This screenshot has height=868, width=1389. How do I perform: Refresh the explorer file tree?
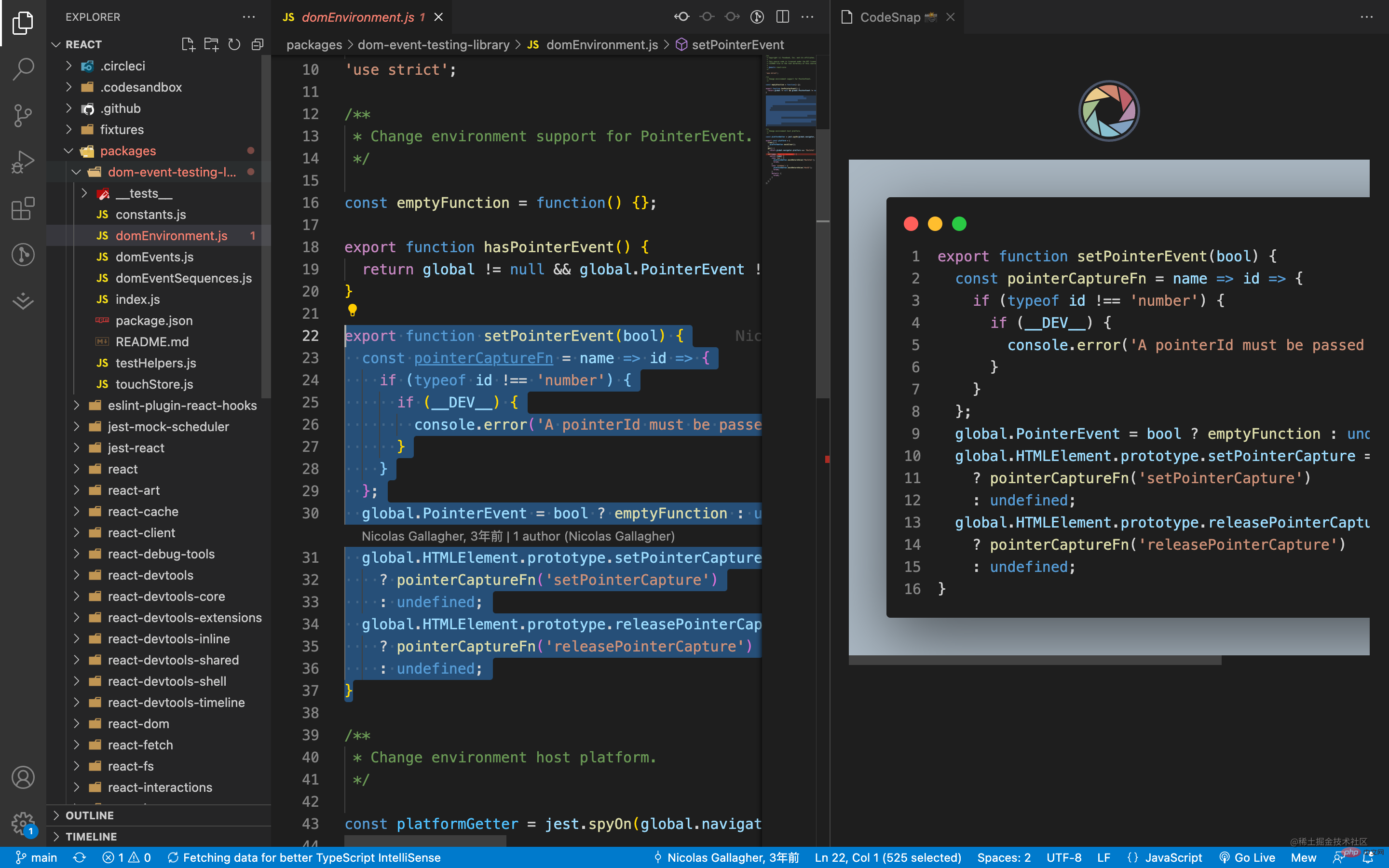234,44
